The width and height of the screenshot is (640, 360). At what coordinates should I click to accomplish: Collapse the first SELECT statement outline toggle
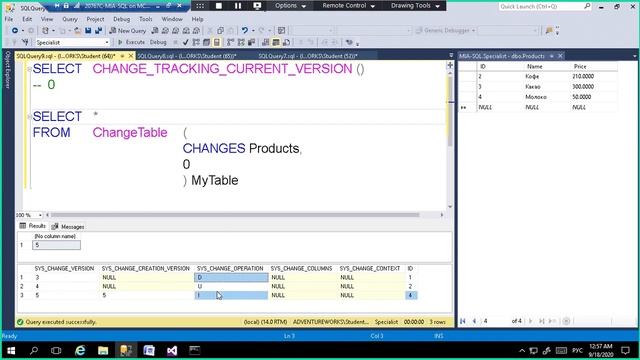(x=29, y=69)
